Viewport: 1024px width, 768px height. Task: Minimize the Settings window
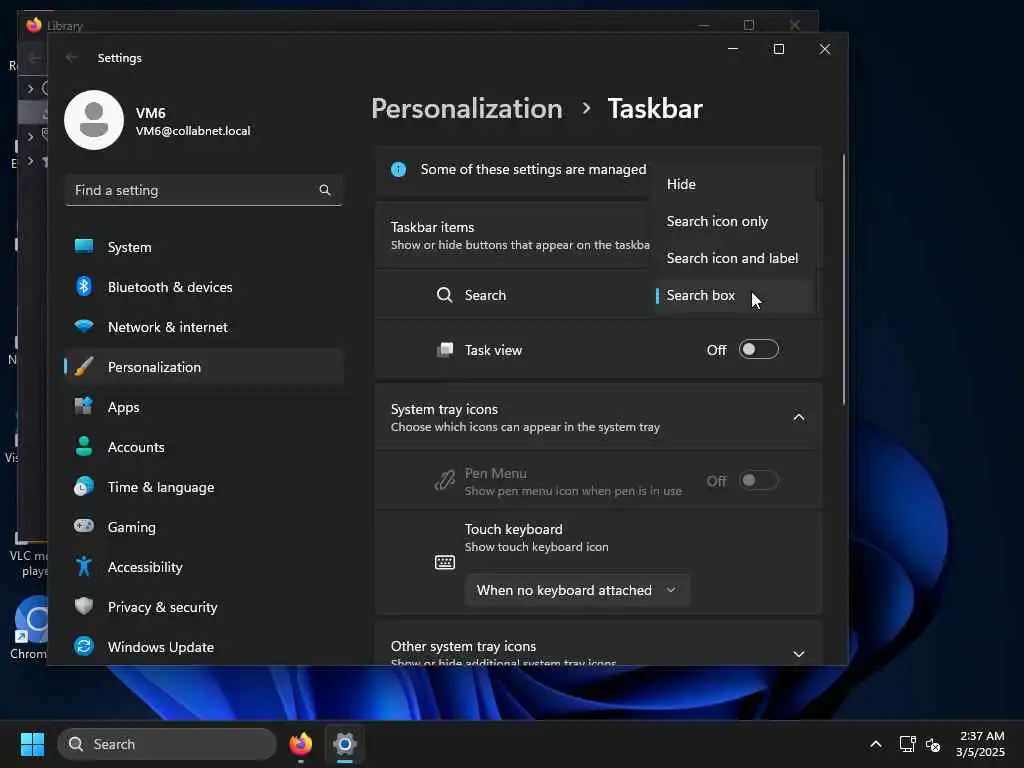(733, 49)
